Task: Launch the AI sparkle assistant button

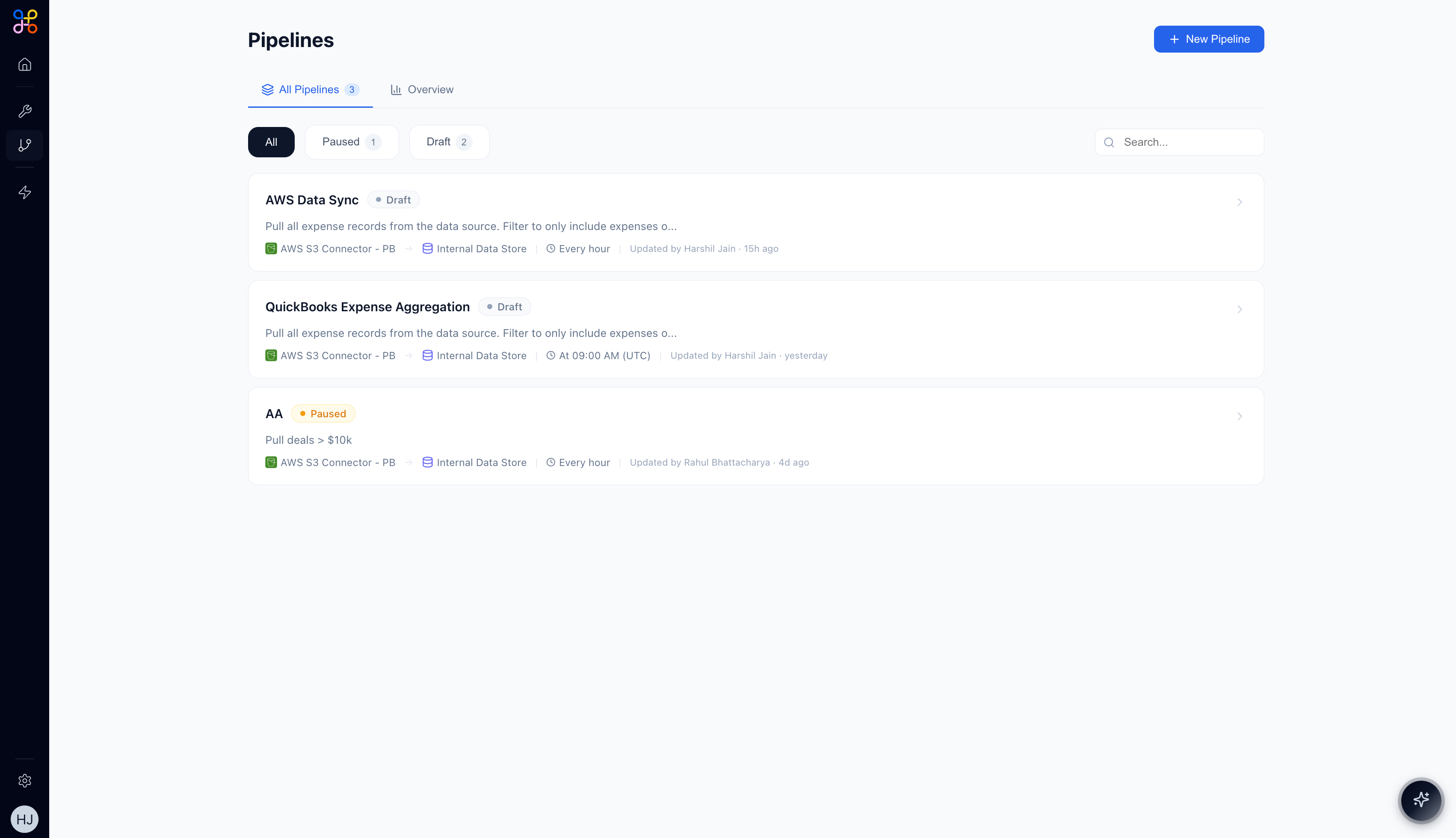Action: tap(1421, 800)
